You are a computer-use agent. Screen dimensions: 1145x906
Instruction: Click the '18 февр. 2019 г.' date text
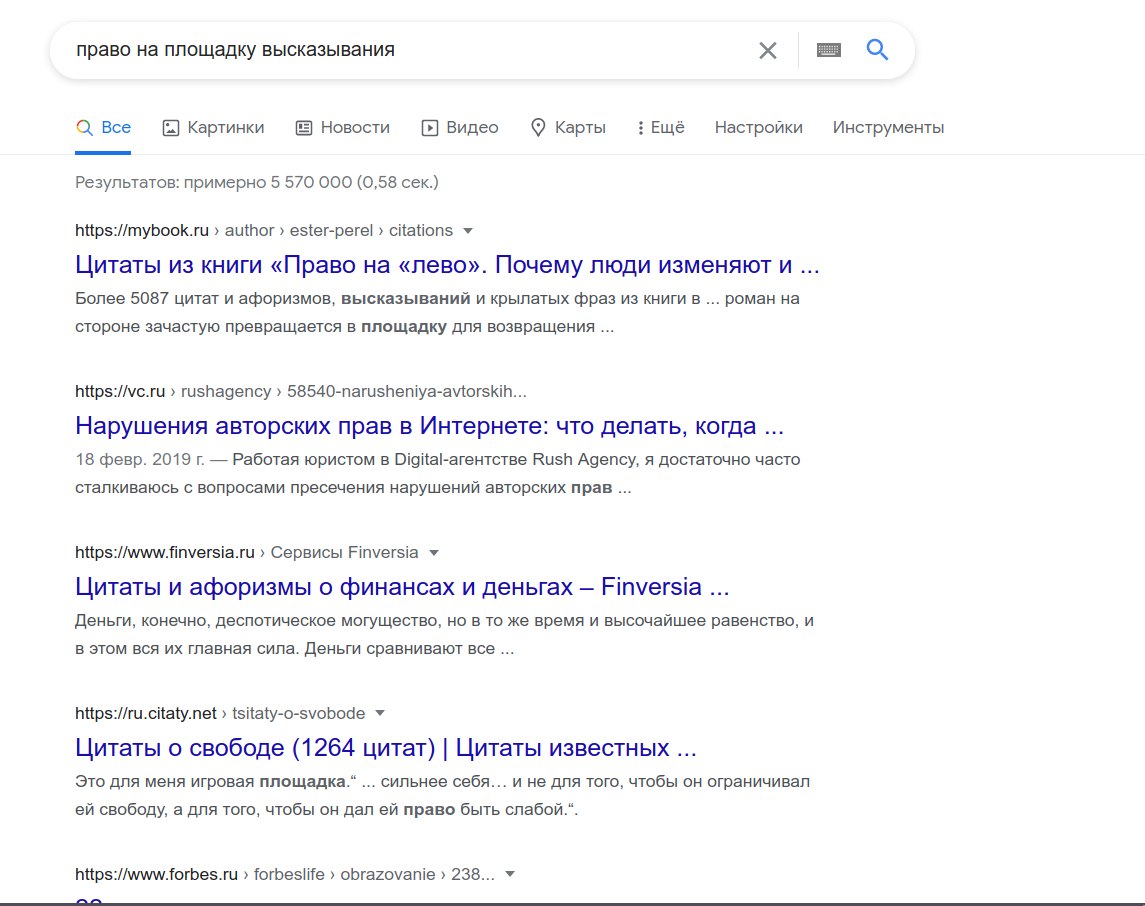point(139,460)
